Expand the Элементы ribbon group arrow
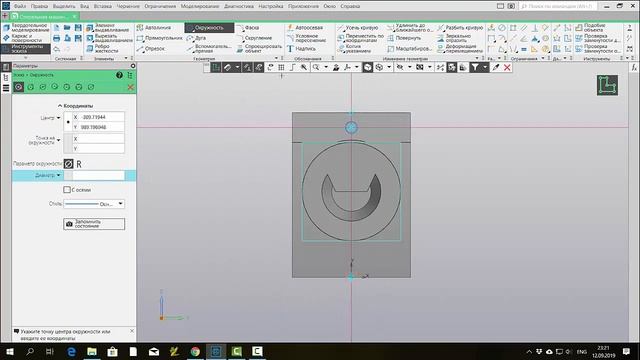Viewport: 640px width, 360px height. (x=126, y=58)
